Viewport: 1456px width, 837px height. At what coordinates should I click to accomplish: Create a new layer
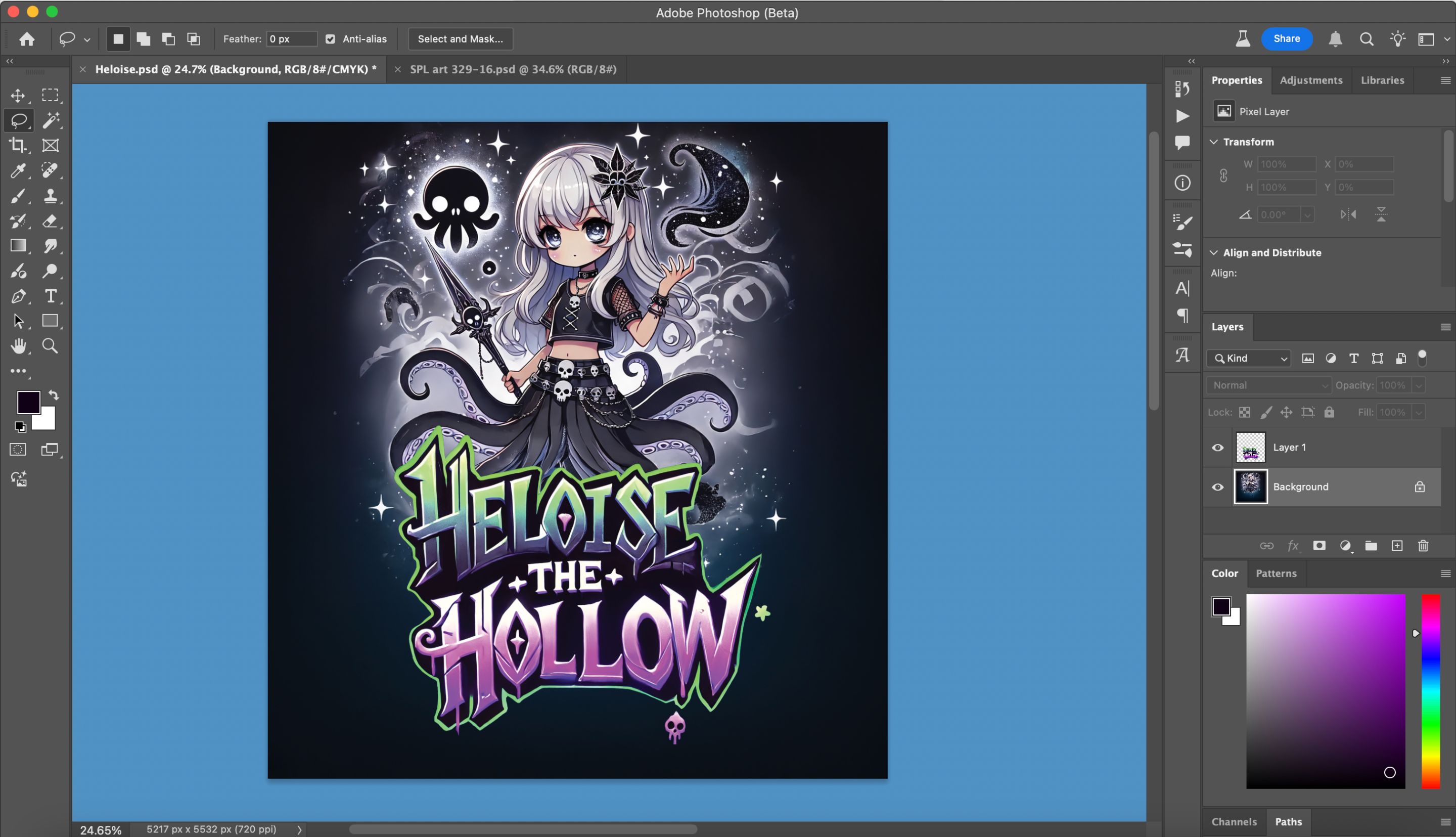(1397, 546)
